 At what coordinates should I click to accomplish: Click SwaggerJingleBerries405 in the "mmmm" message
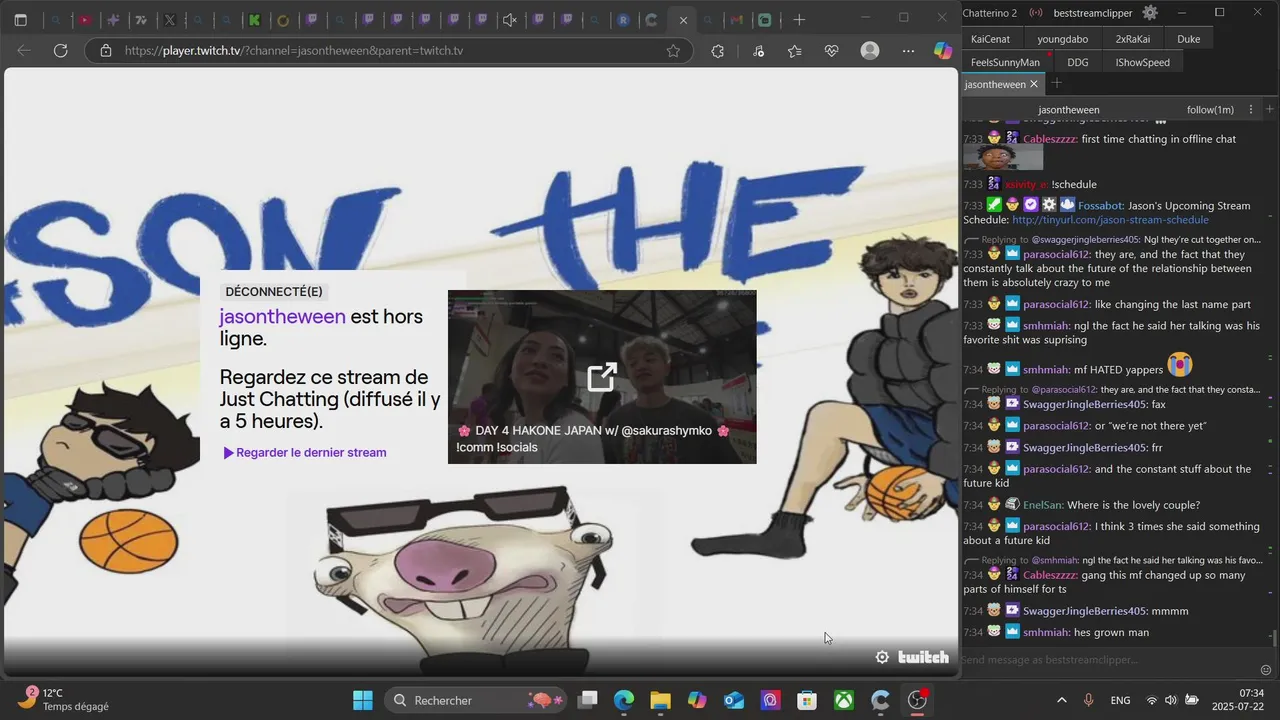pyautogui.click(x=1085, y=611)
